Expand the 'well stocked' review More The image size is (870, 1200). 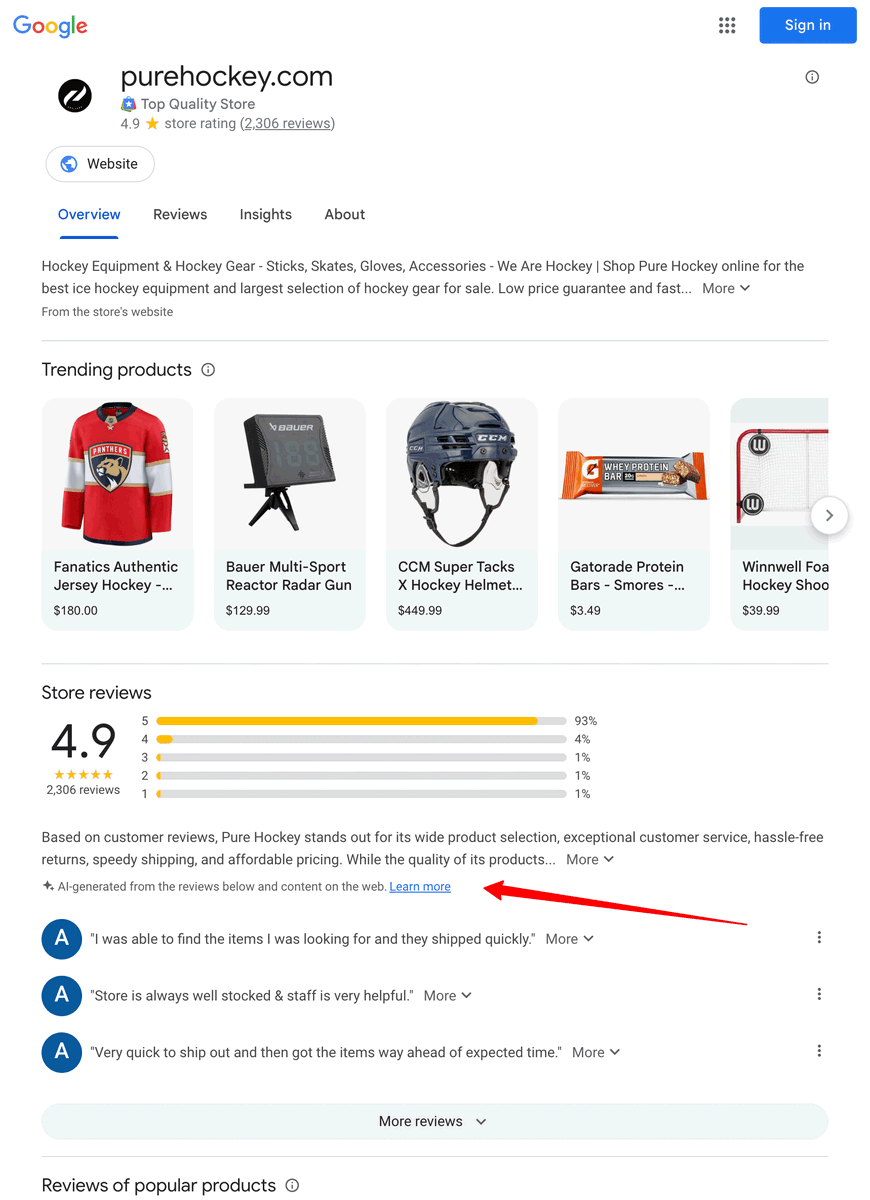coord(448,995)
